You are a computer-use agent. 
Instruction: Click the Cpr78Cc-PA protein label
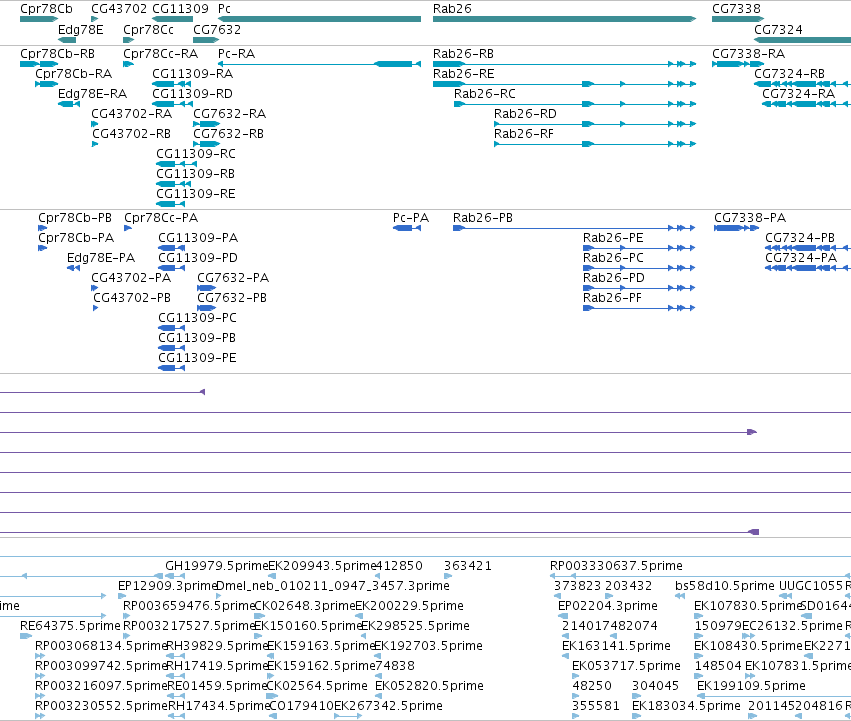[161, 218]
